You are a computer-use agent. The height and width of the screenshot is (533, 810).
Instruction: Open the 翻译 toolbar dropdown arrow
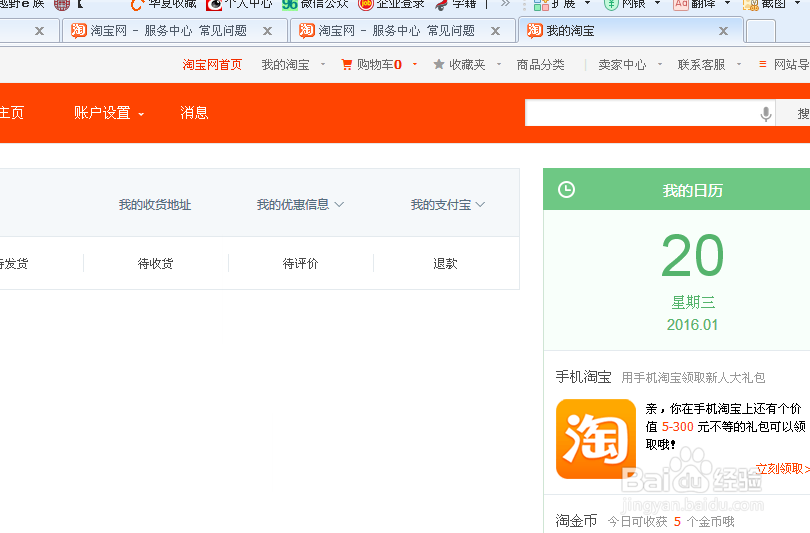click(727, 4)
